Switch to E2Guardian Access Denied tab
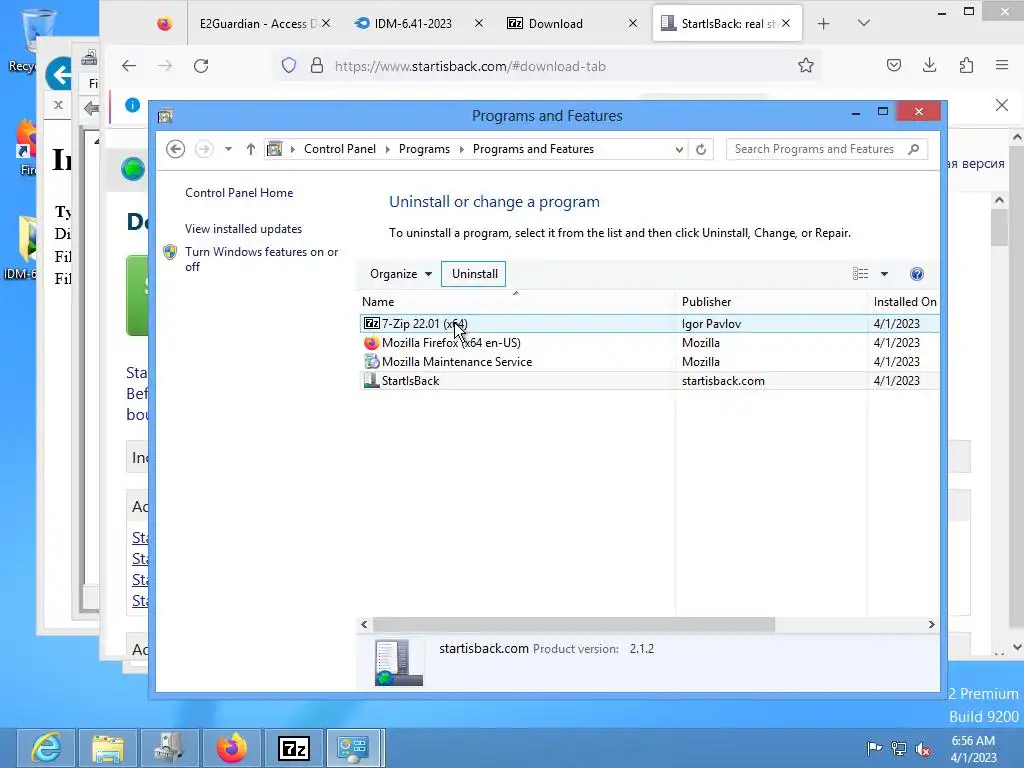The height and width of the screenshot is (768, 1024). pyautogui.click(x=257, y=24)
